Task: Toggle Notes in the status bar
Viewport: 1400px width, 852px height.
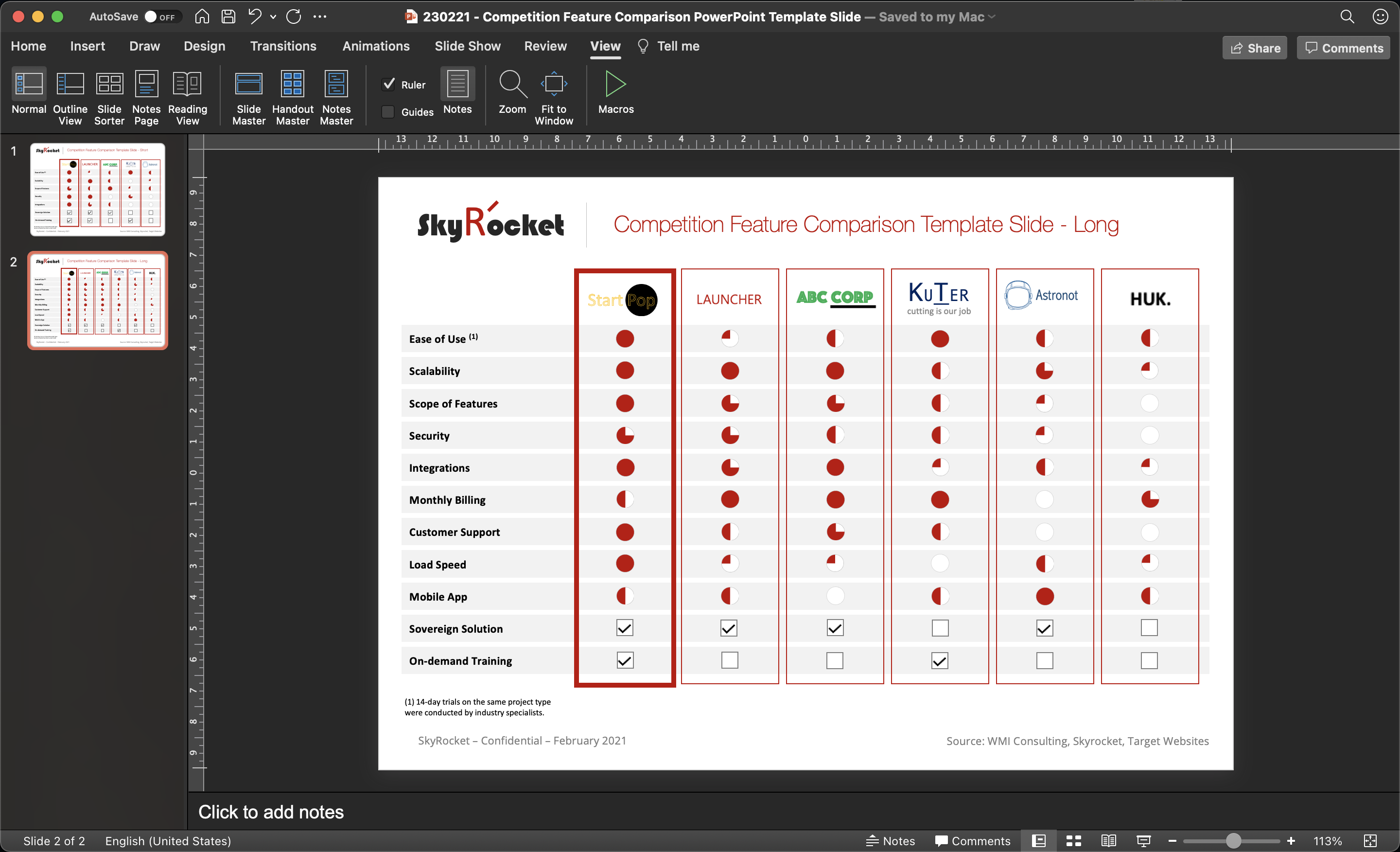Action: point(890,841)
